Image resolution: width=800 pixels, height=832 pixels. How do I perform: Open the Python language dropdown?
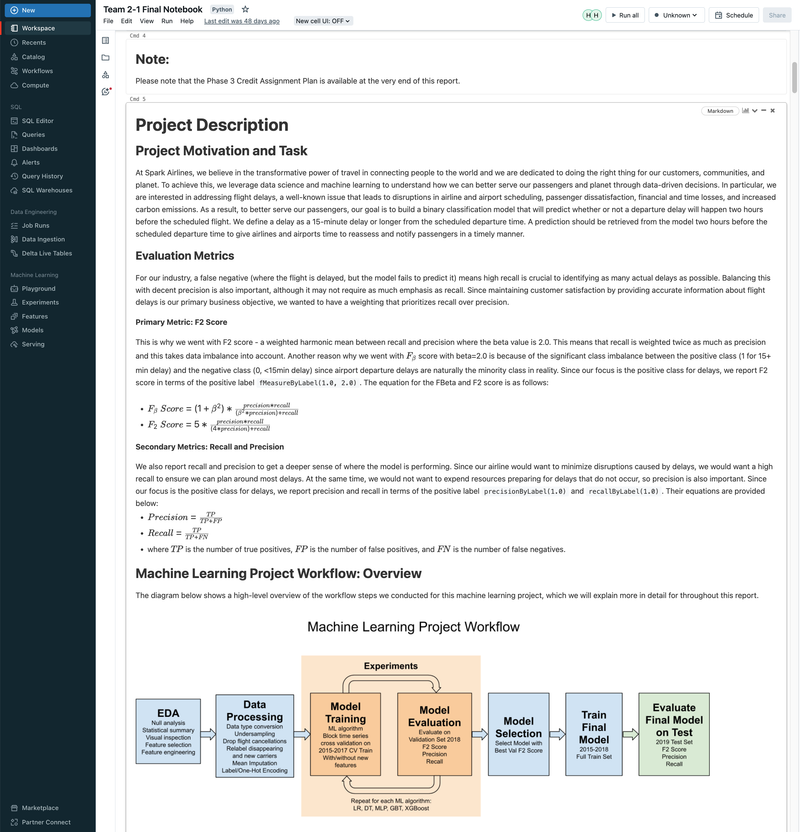[x=222, y=9]
